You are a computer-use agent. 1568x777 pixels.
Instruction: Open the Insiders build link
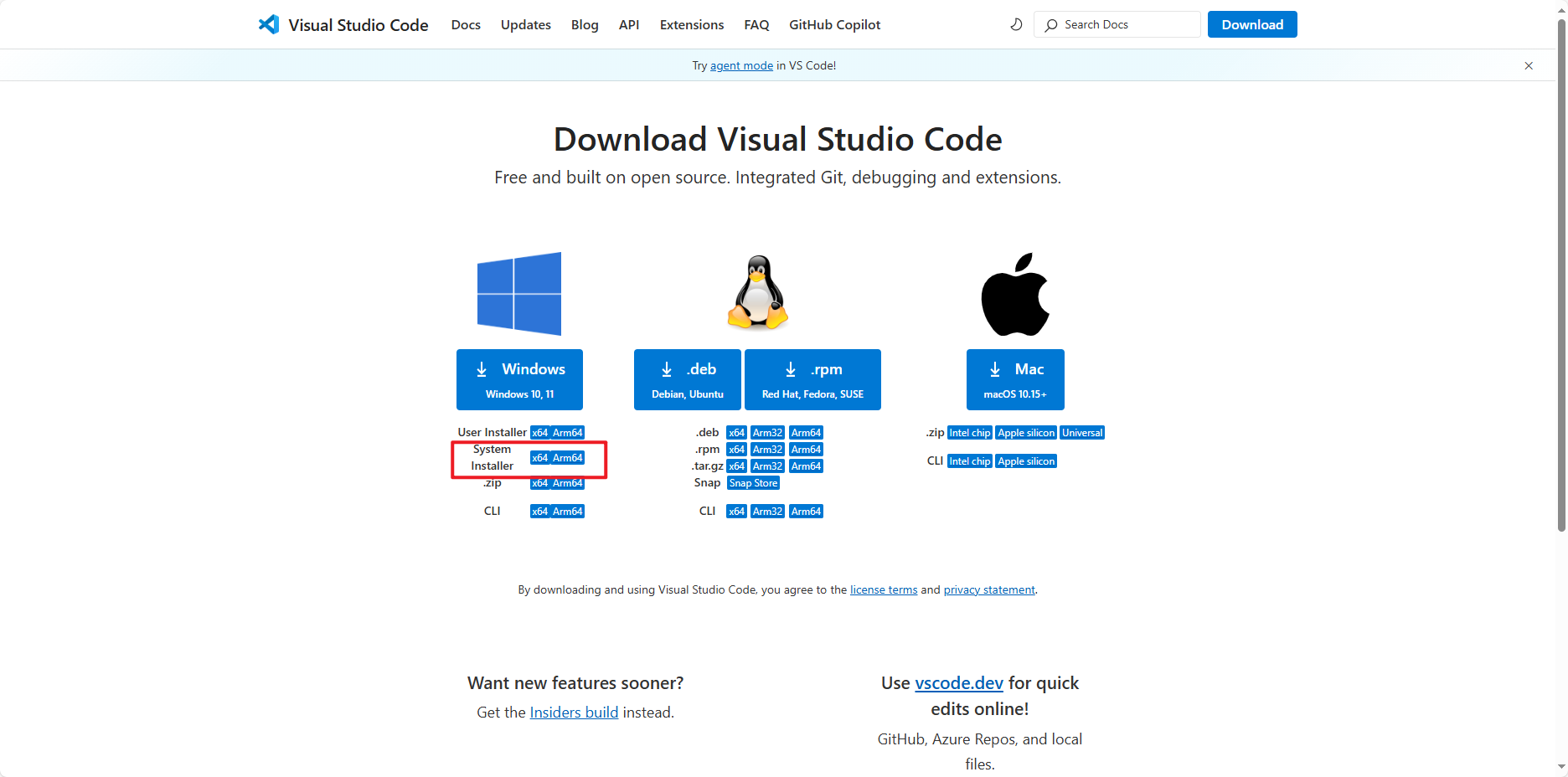[x=574, y=713]
